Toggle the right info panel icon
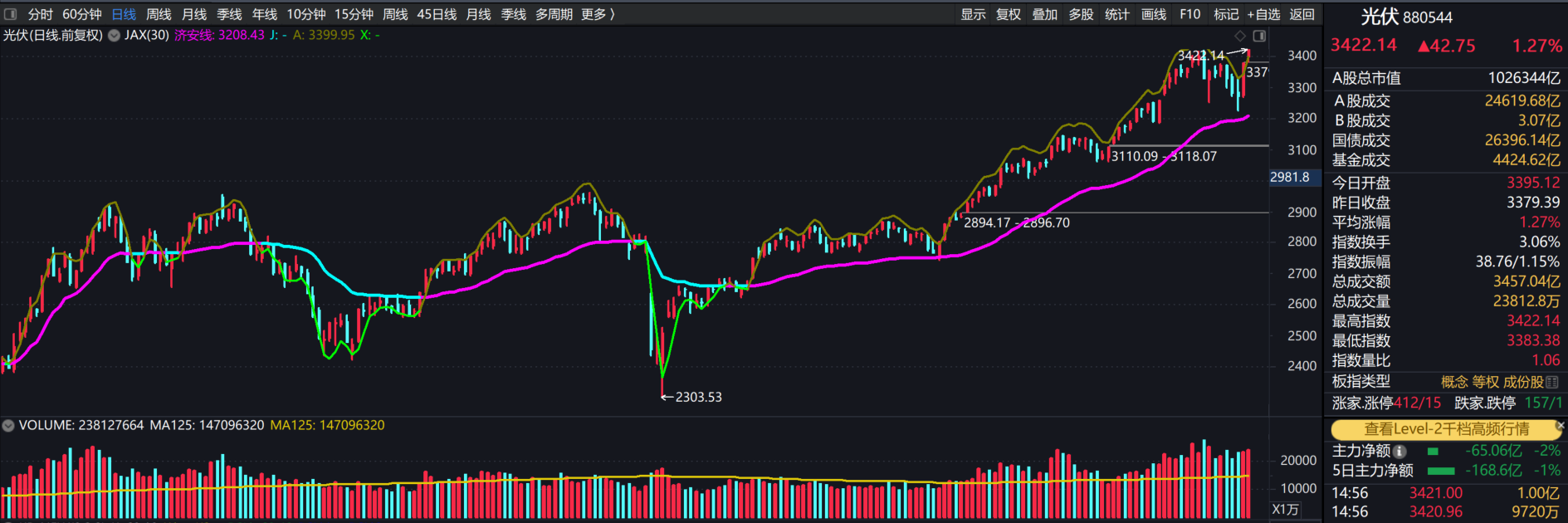 (1259, 36)
